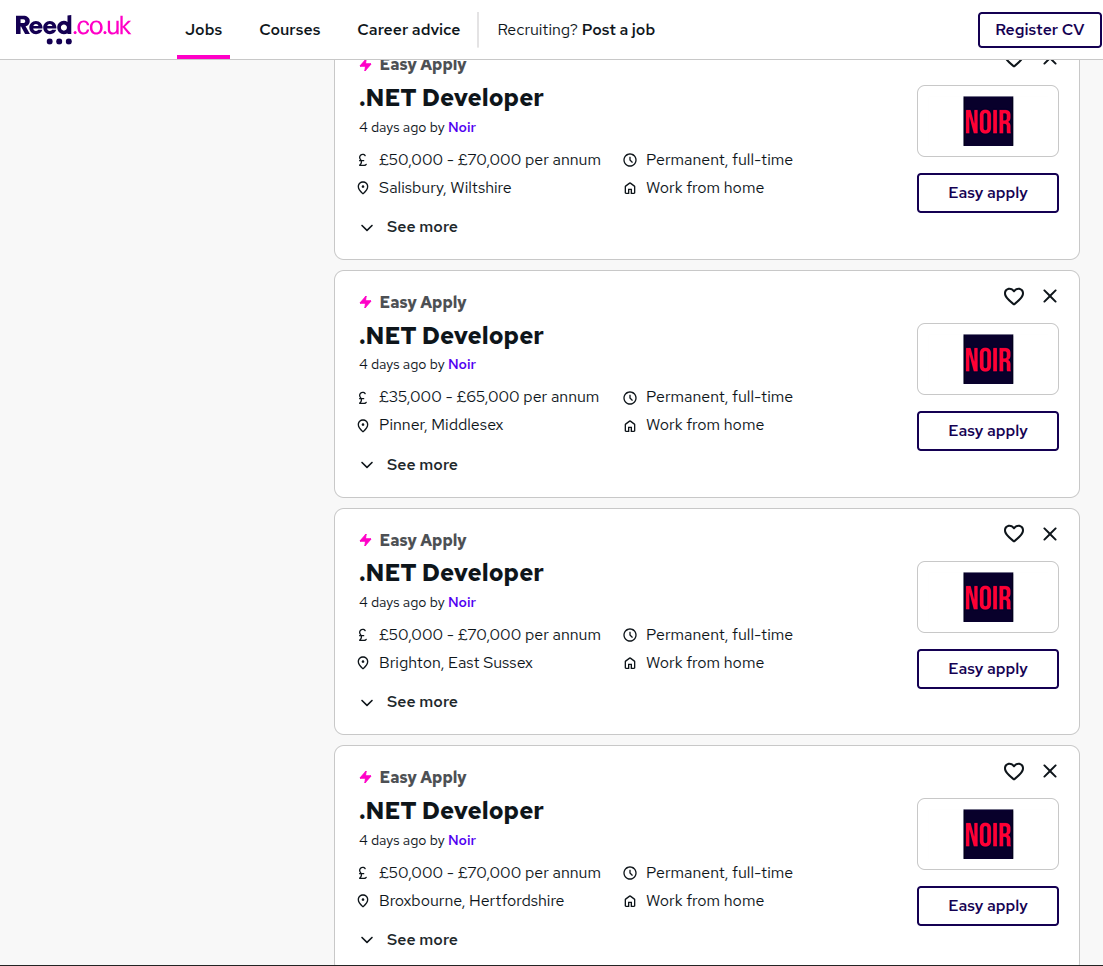Click the location pin icon beside Pinner, Middlesex

click(x=363, y=425)
